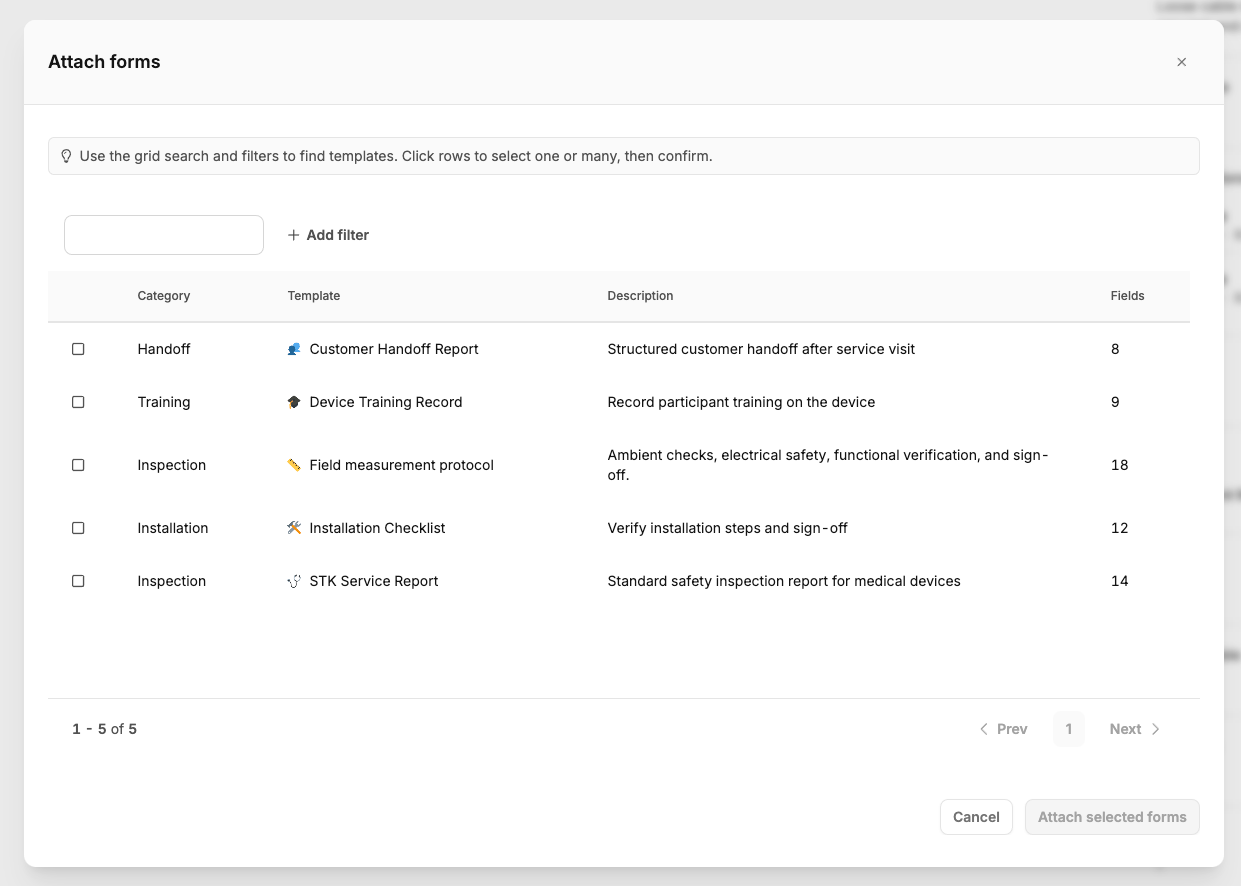Viewport: 1241px width, 886px height.
Task: Select the Installation Checklist row checkbox
Action: [78, 528]
